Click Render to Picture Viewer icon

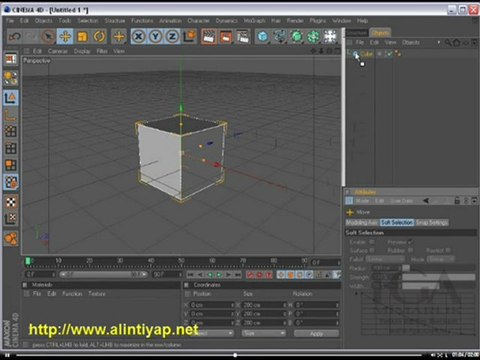pyautogui.click(x=226, y=36)
